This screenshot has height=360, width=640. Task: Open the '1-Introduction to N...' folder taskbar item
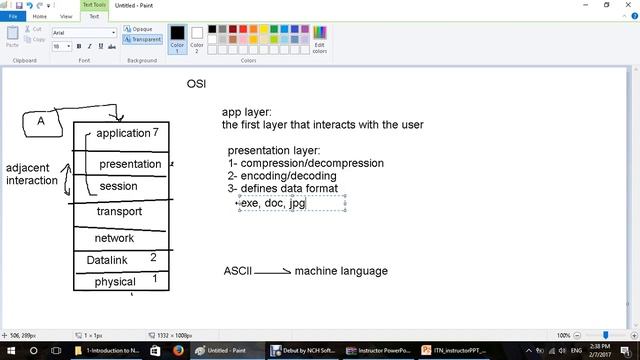click(x=107, y=351)
